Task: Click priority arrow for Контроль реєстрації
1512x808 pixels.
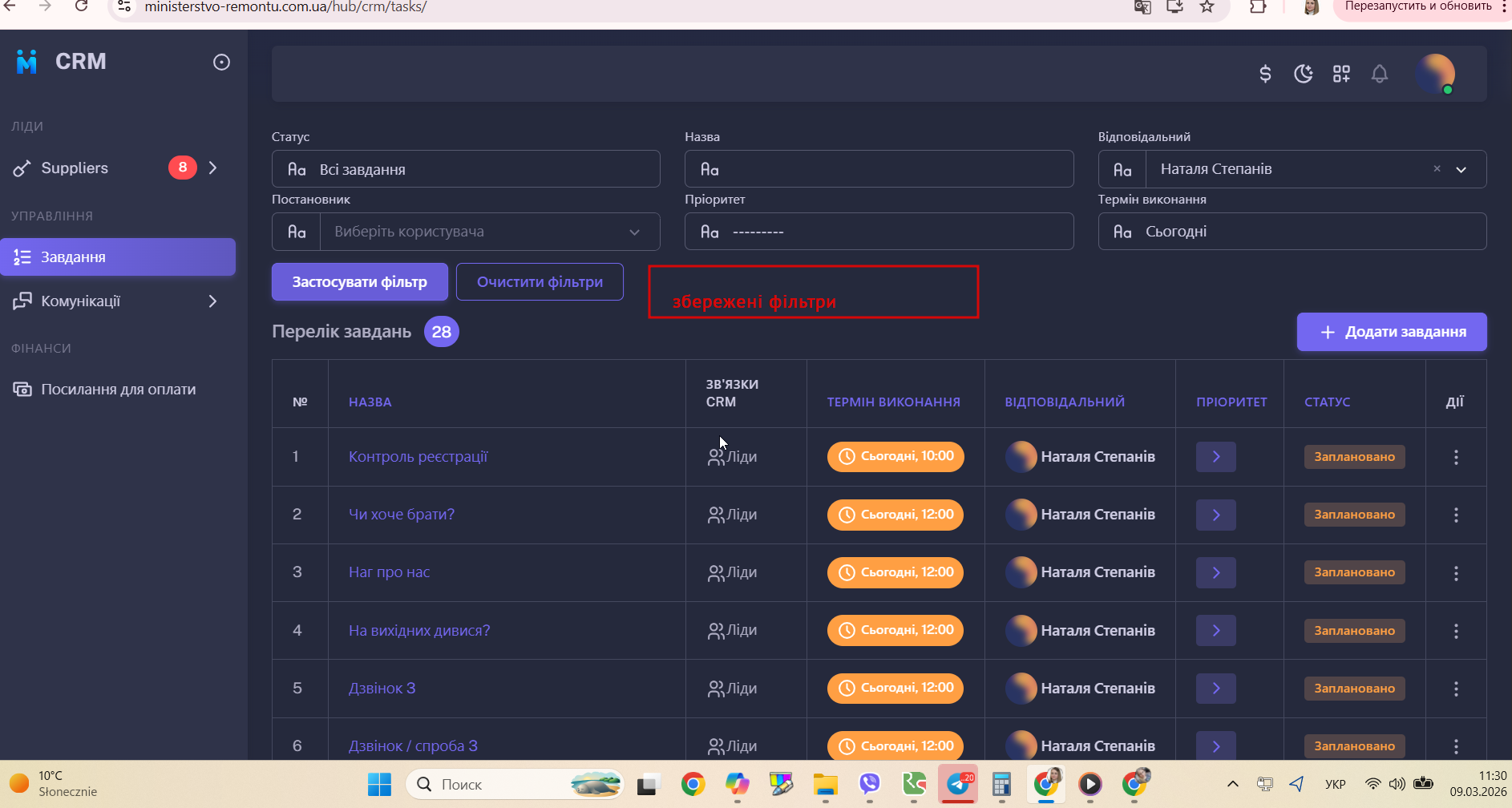Action: tap(1216, 457)
